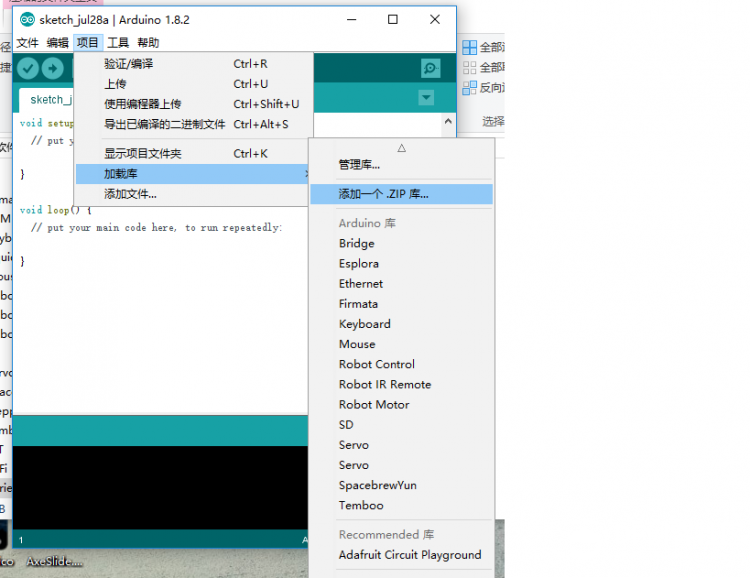Open the 项目 menu

[x=88, y=43]
